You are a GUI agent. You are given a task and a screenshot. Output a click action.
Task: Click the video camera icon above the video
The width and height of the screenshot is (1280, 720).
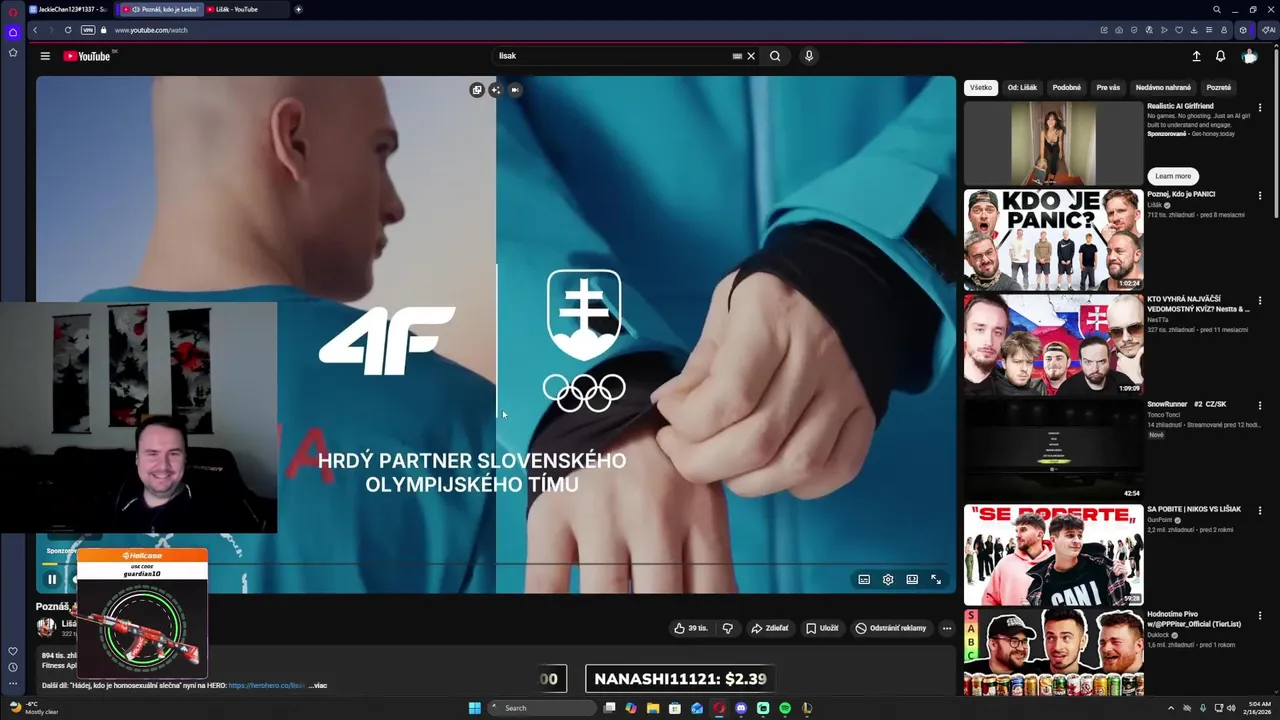click(x=515, y=90)
